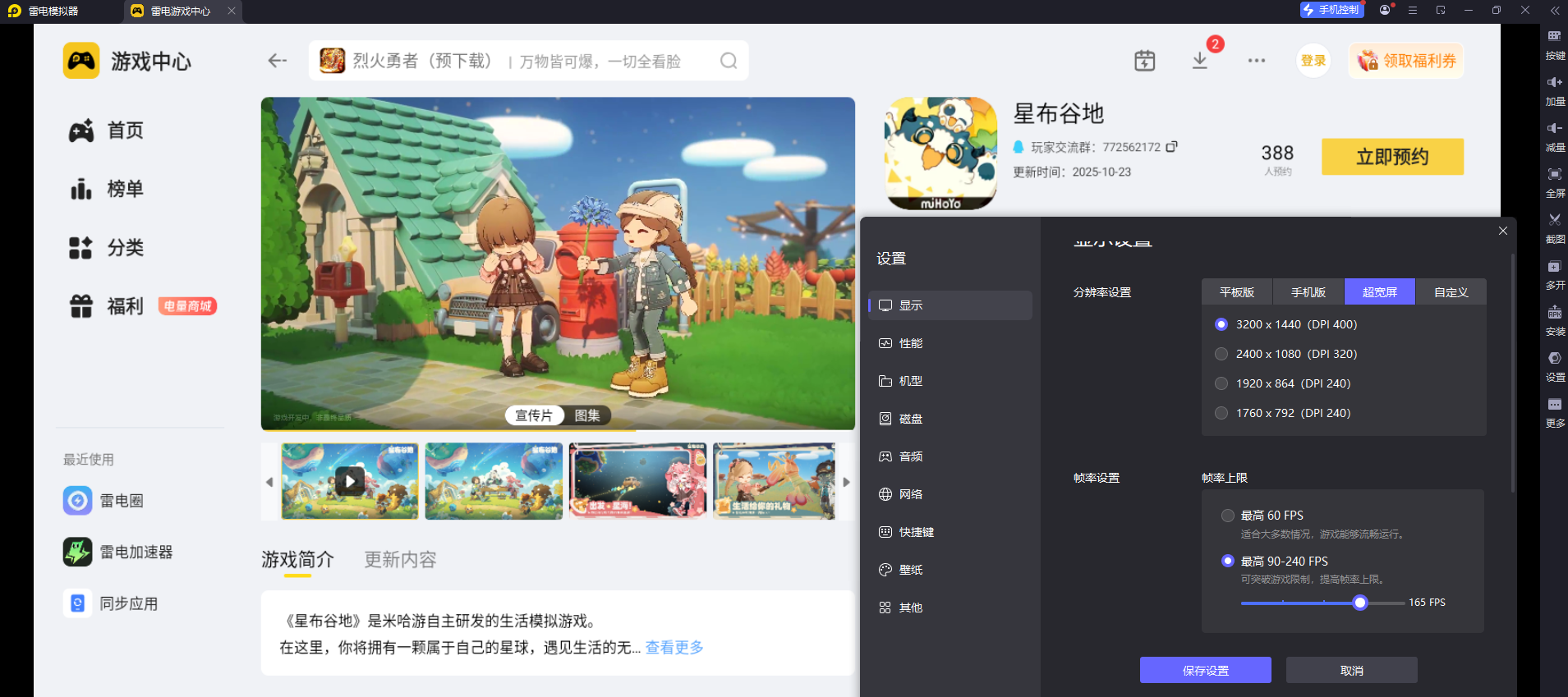Toggle 全屏 fullscreen mode in sidebar
1568x697 pixels.
coord(1555,182)
